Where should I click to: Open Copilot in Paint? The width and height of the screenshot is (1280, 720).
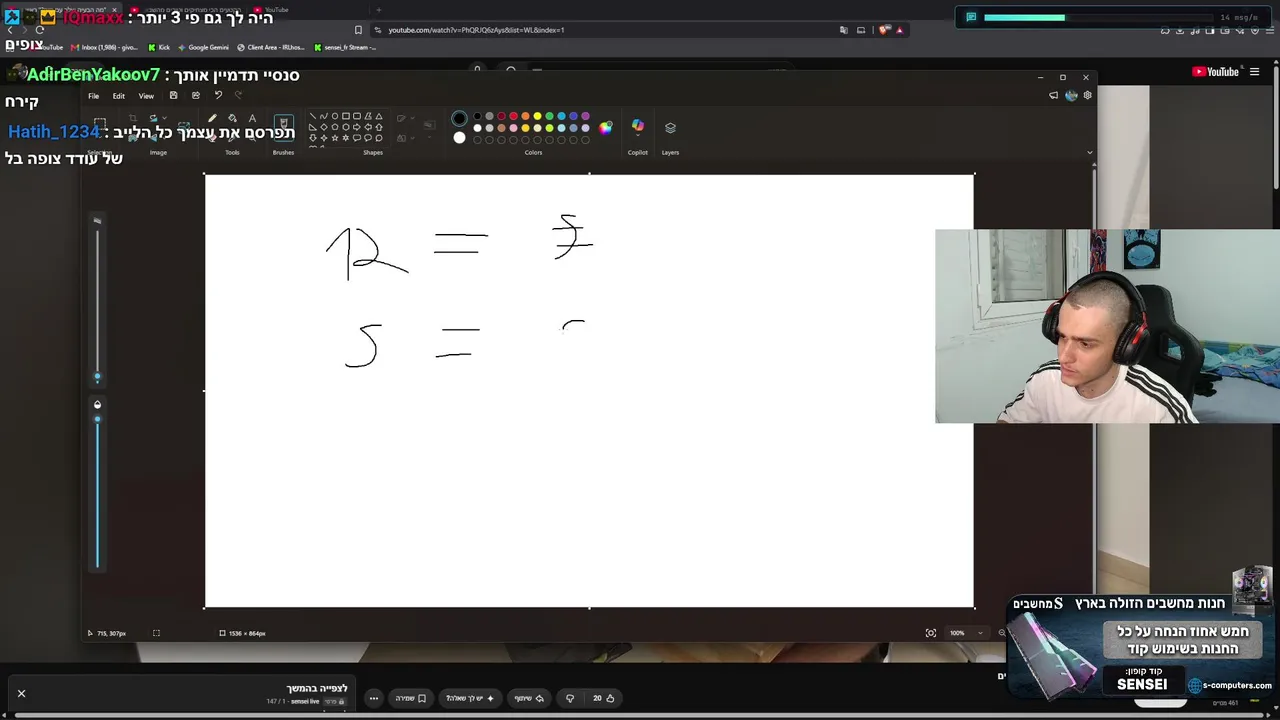coord(638,126)
